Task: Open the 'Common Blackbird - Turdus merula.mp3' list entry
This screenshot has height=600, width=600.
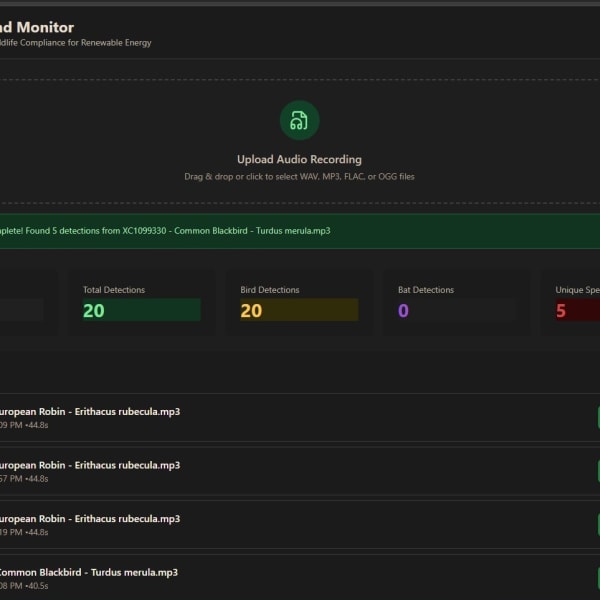Action: point(88,572)
